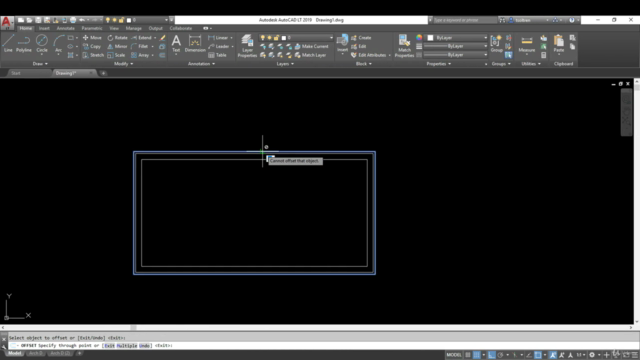Switch to the Annotate ribbon tab
The width and height of the screenshot is (640, 360).
coord(65,28)
